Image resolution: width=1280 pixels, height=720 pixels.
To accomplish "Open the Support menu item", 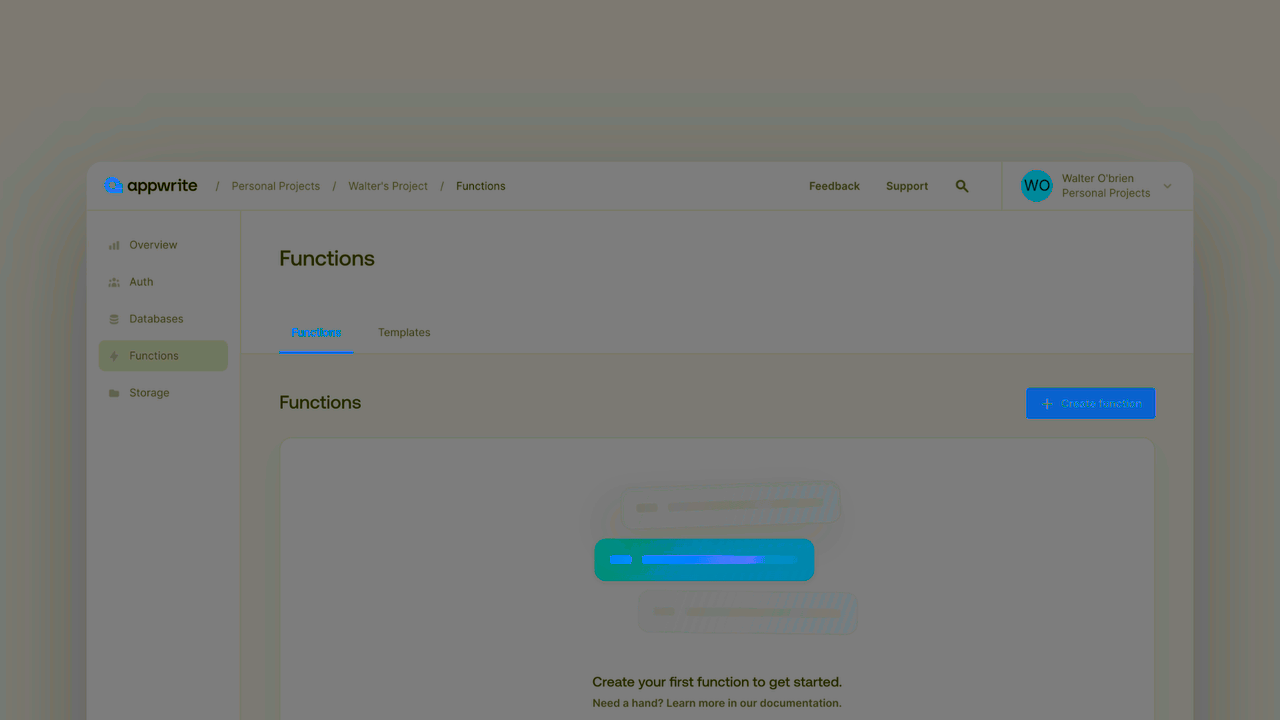I will point(906,186).
